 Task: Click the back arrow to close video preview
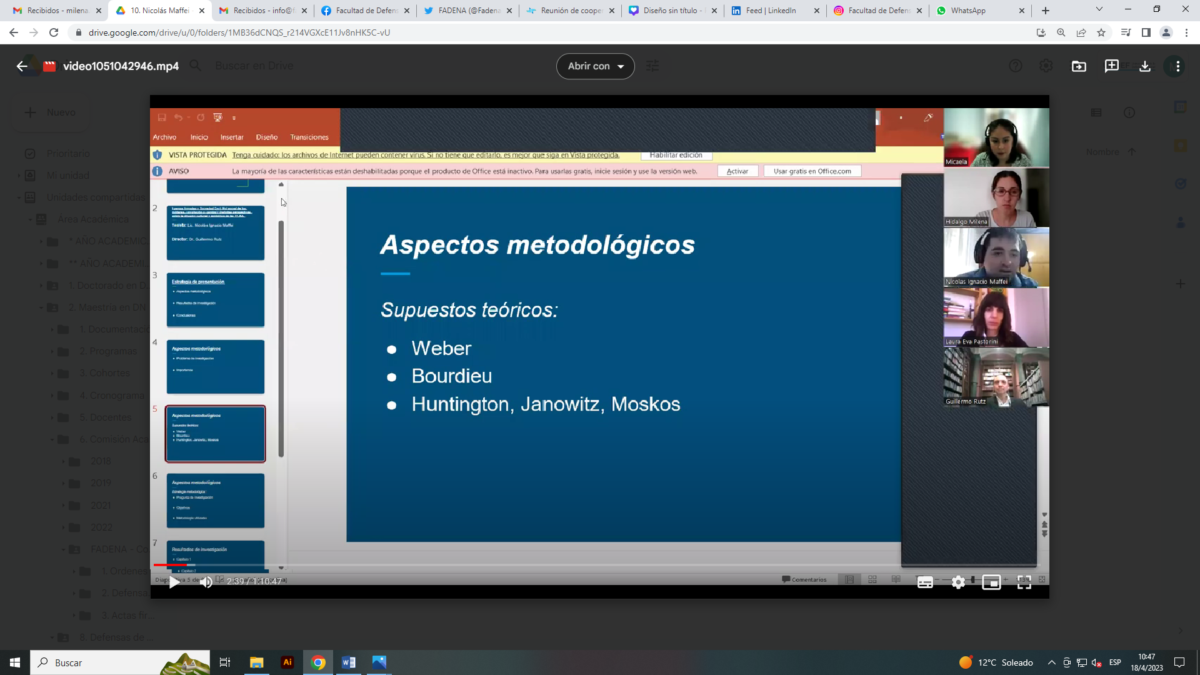(22, 66)
